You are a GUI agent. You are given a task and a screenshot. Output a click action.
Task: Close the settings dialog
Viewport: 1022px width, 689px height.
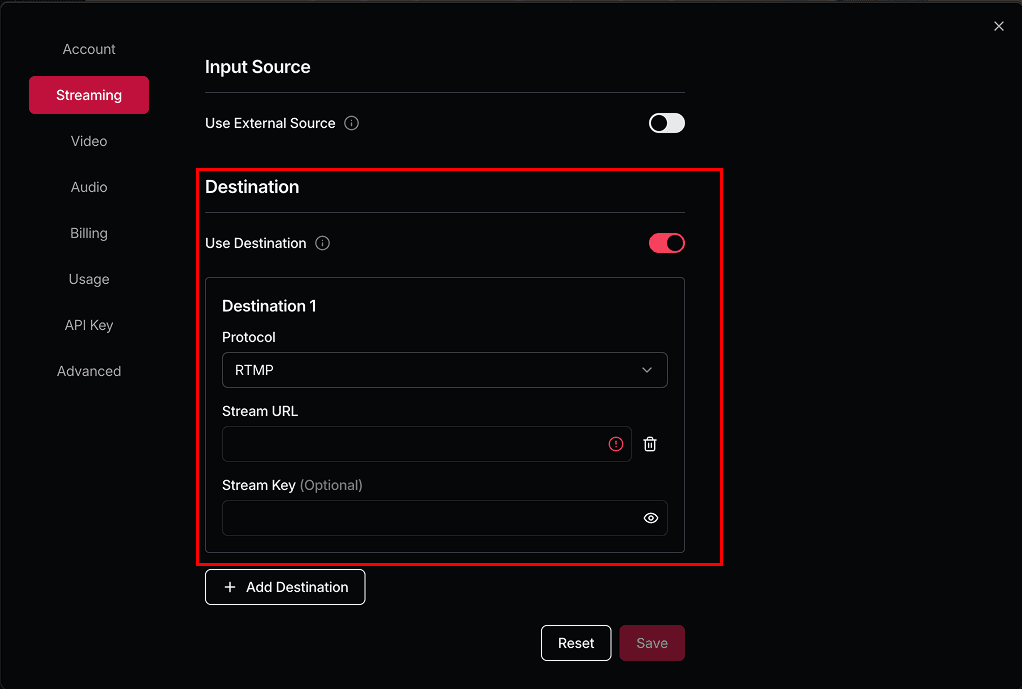pos(999,27)
